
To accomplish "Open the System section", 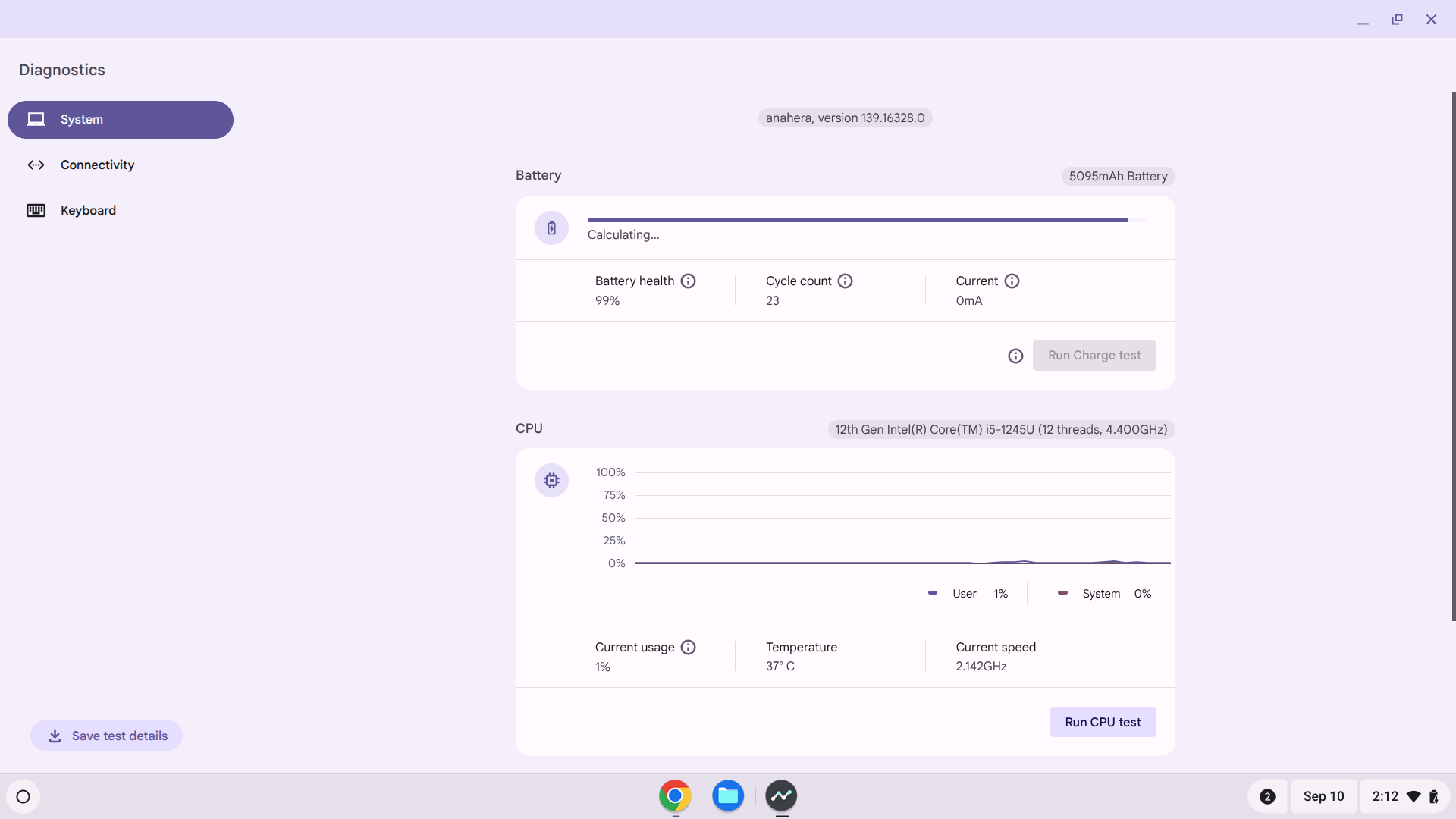I will [121, 120].
